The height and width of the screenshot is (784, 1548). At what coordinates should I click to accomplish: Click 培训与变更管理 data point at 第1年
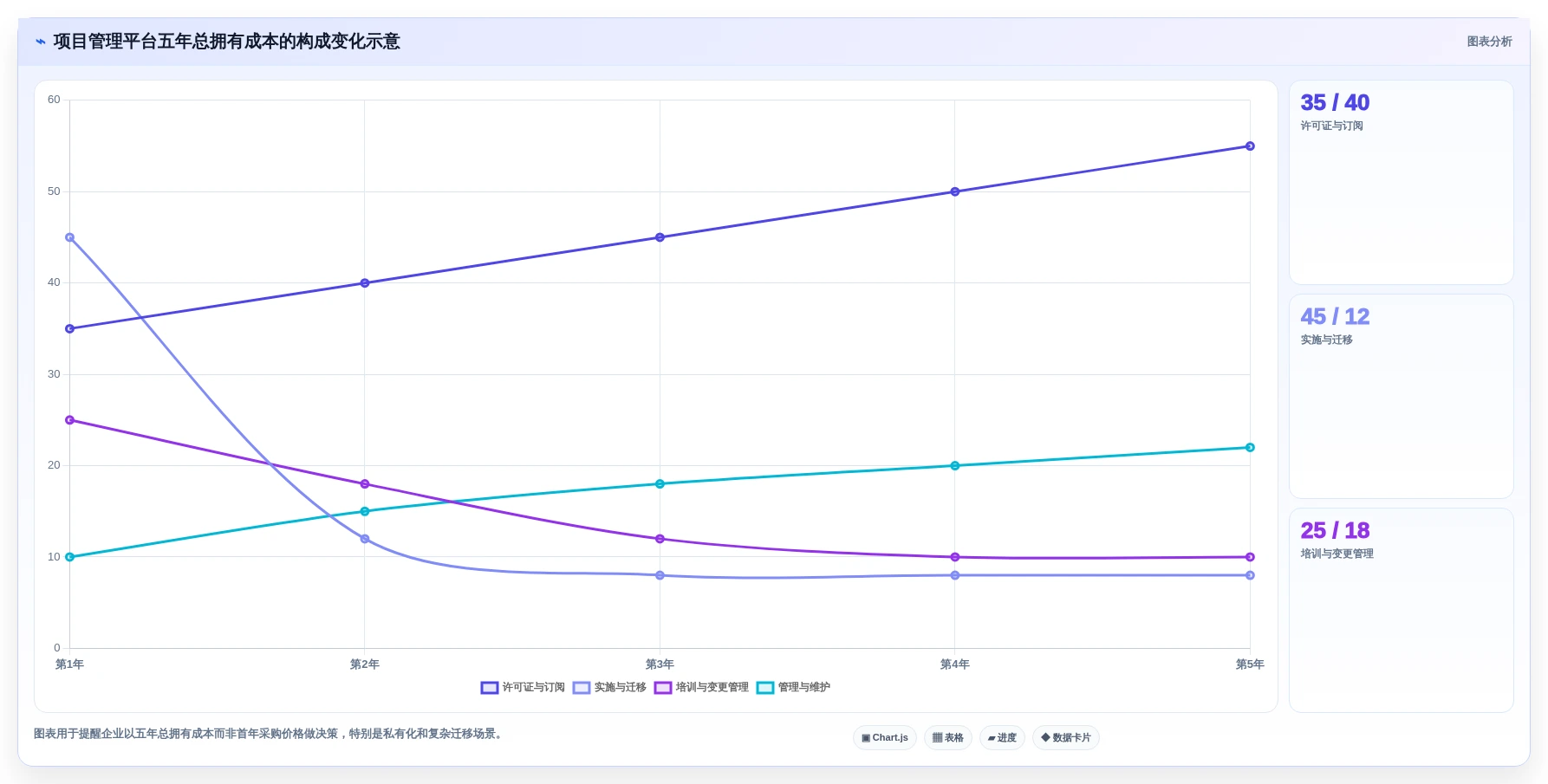(x=70, y=420)
